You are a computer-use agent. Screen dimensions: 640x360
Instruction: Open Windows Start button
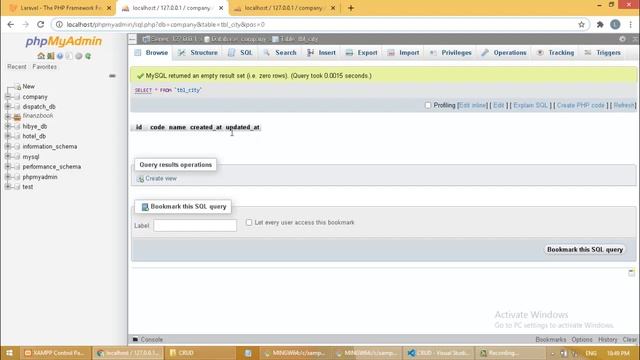9,353
